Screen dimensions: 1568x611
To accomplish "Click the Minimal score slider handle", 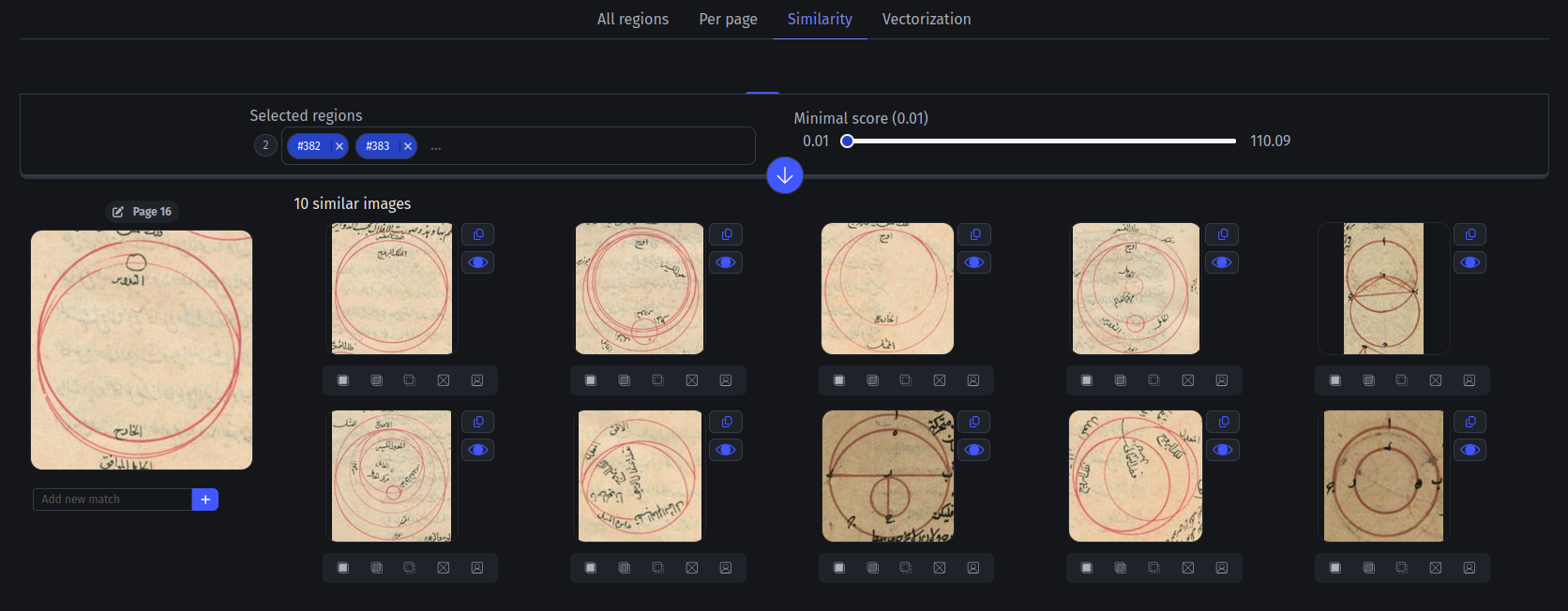I will point(847,141).
